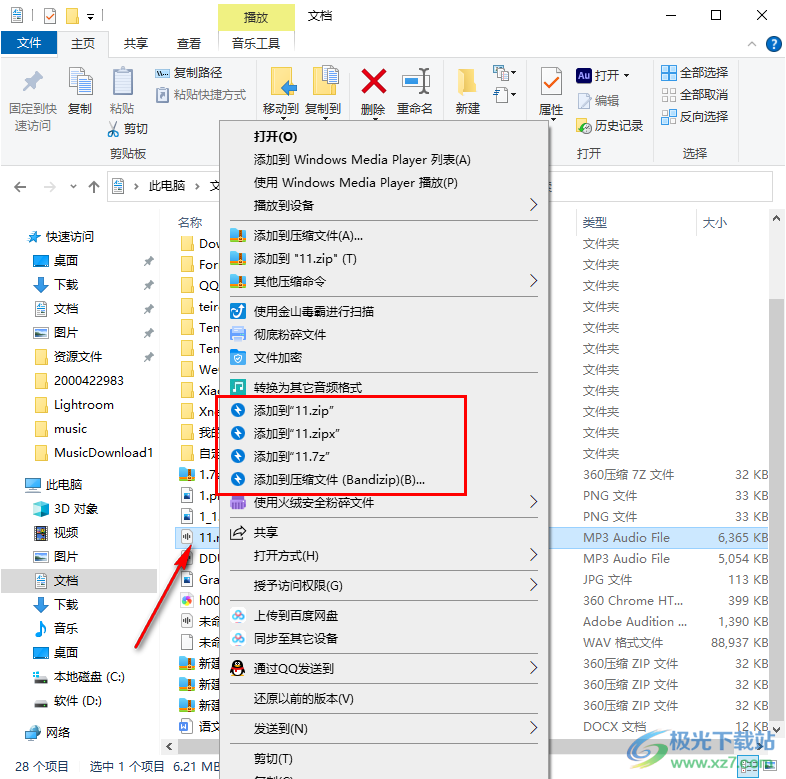786x779 pixels.
Task: Switch to the 共享 (Share) tab
Action: (x=136, y=44)
